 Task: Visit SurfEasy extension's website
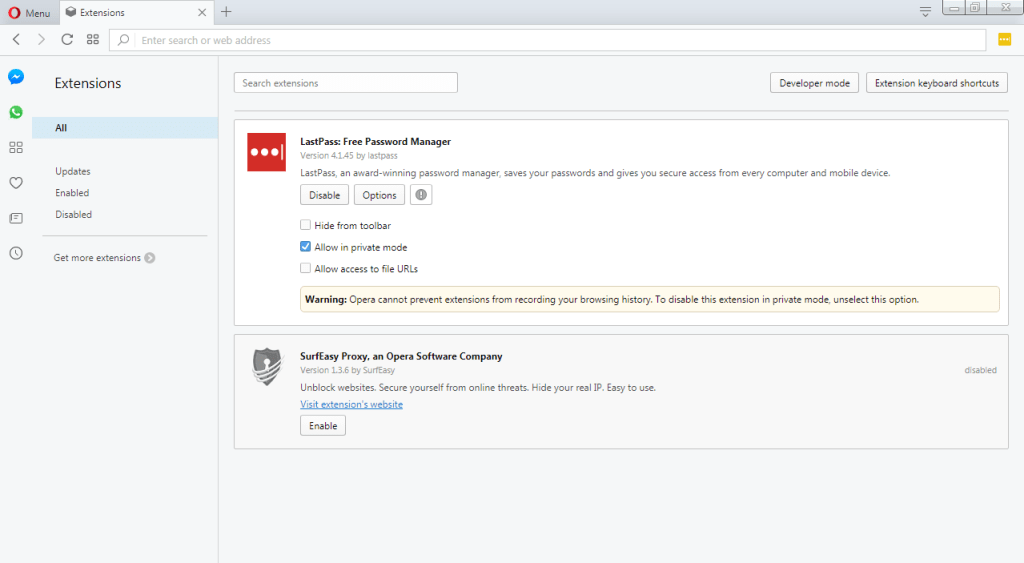click(x=351, y=404)
